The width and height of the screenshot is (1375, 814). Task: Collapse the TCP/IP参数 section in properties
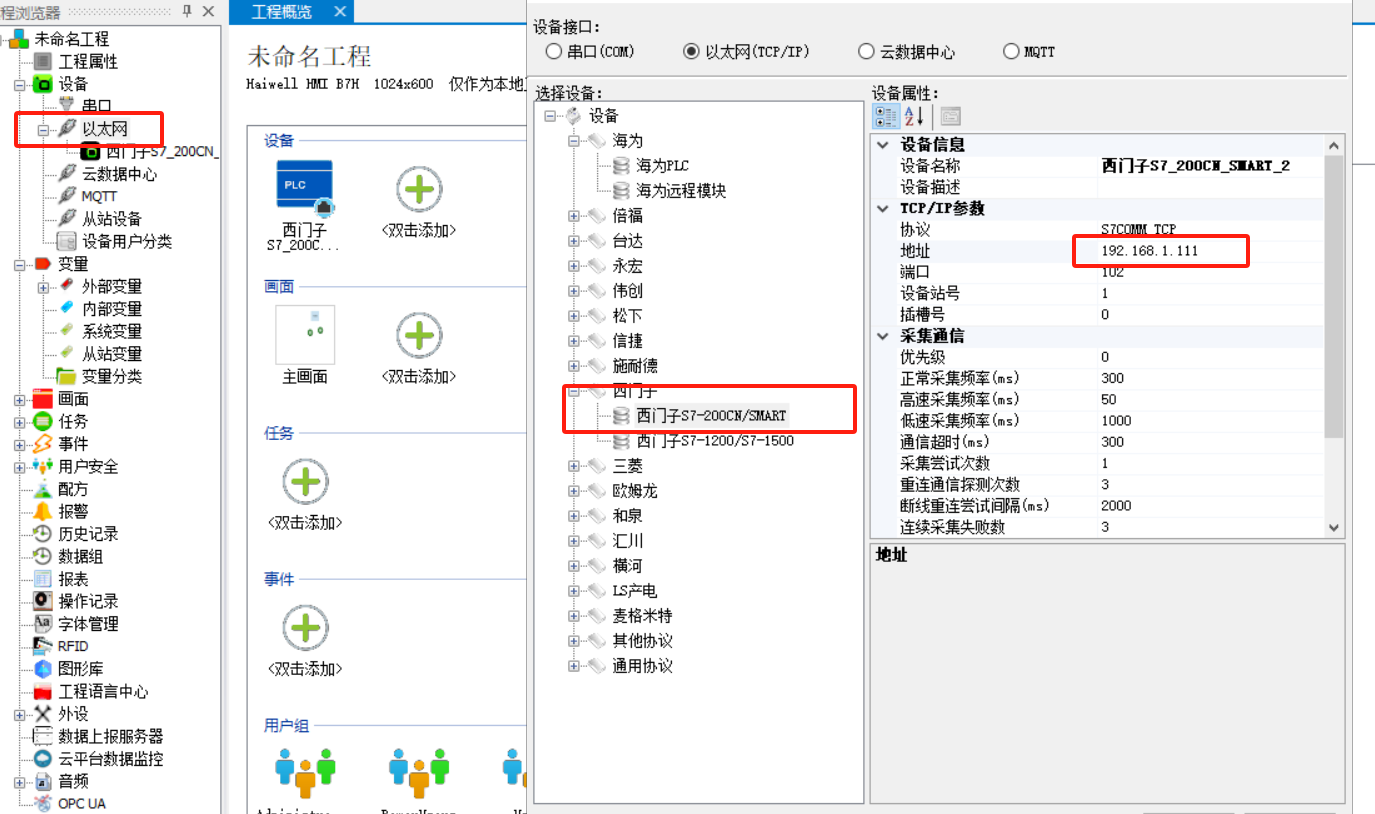click(x=883, y=209)
